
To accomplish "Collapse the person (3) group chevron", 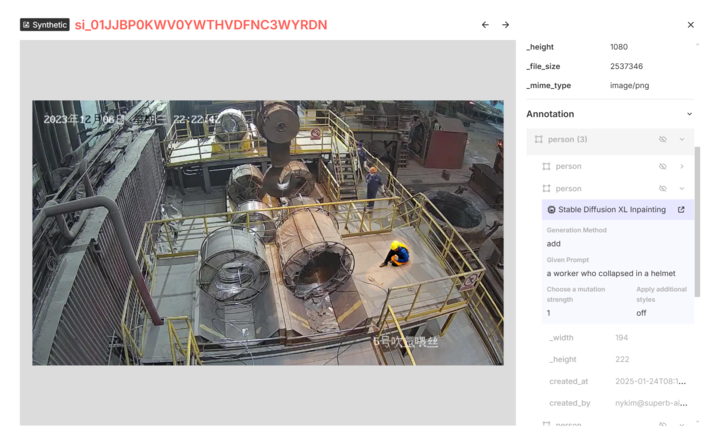I will coord(682,139).
